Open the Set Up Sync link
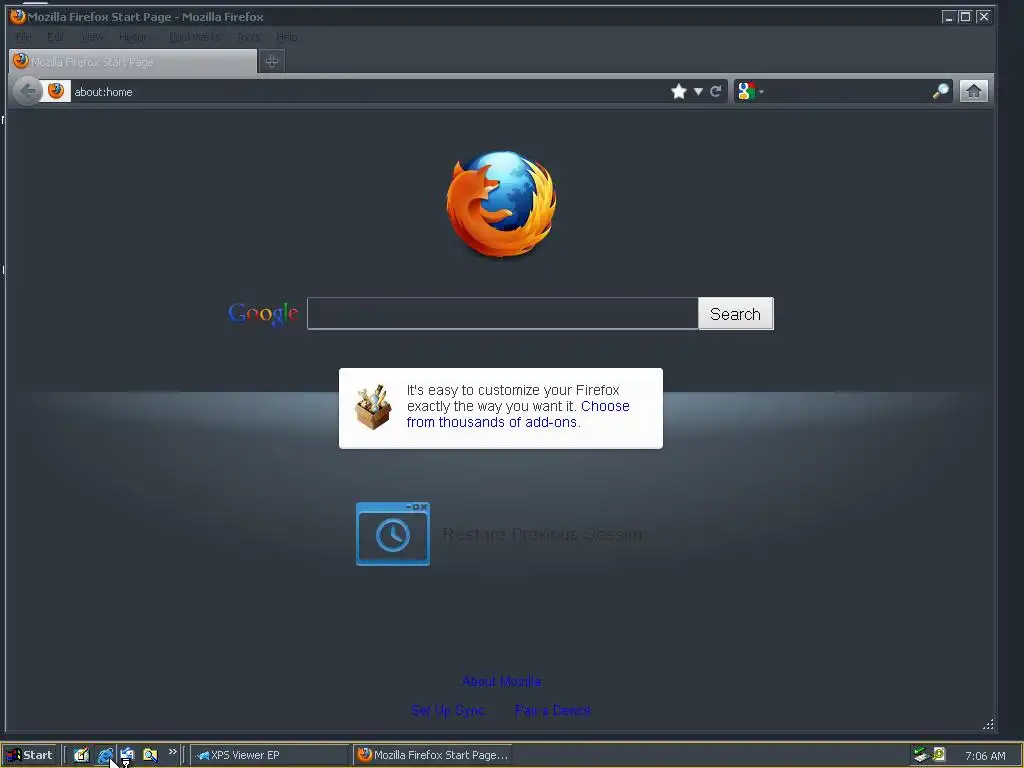The height and width of the screenshot is (768, 1024). pos(448,710)
